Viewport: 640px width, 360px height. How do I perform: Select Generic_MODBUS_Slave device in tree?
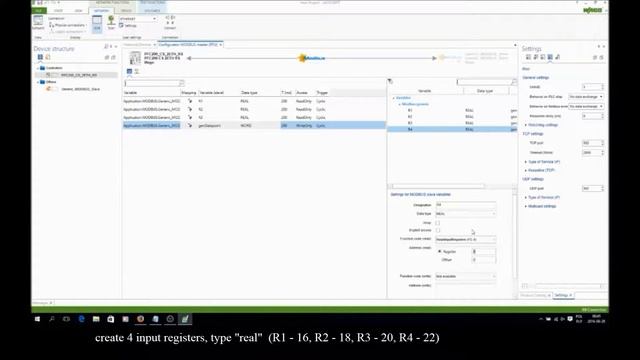tap(80, 89)
